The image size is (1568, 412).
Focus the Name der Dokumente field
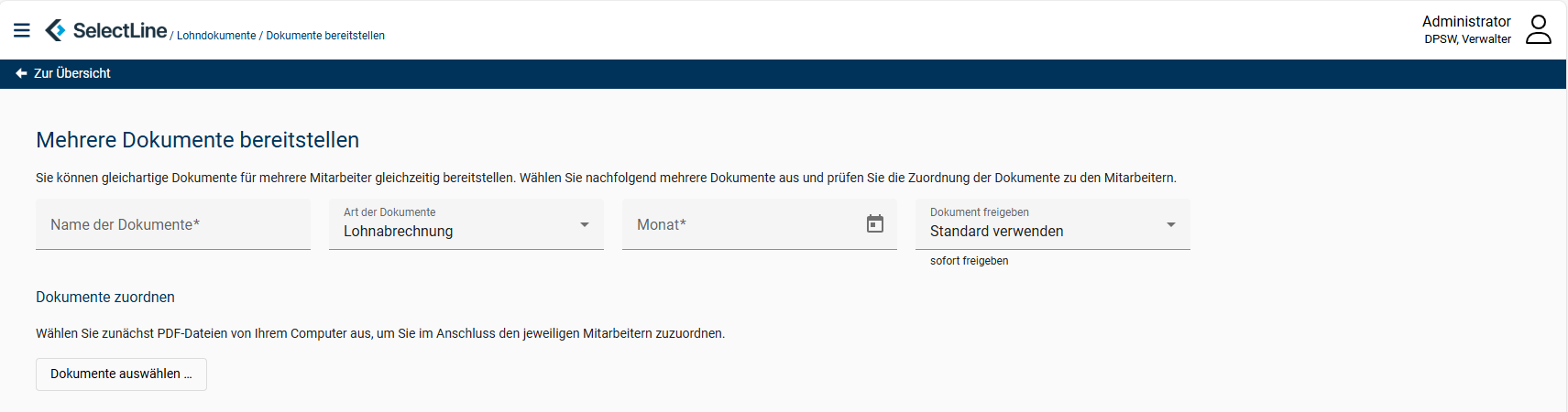pyautogui.click(x=172, y=225)
